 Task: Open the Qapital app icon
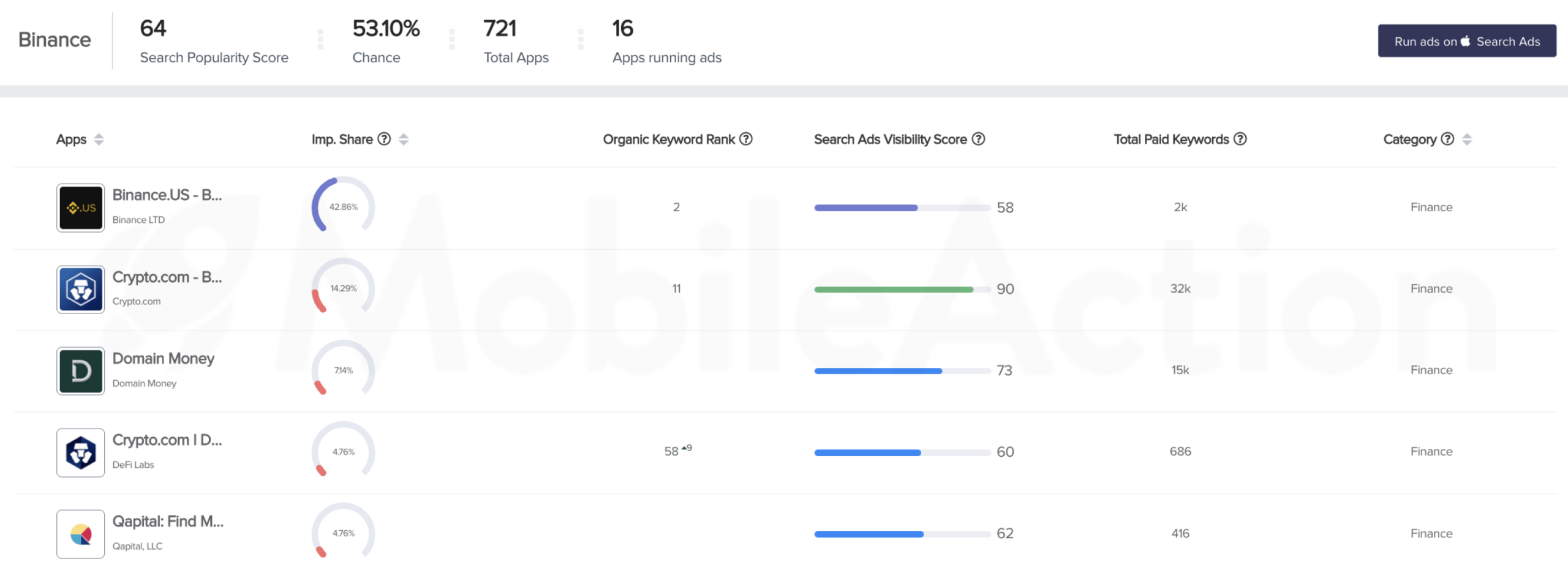(x=81, y=534)
